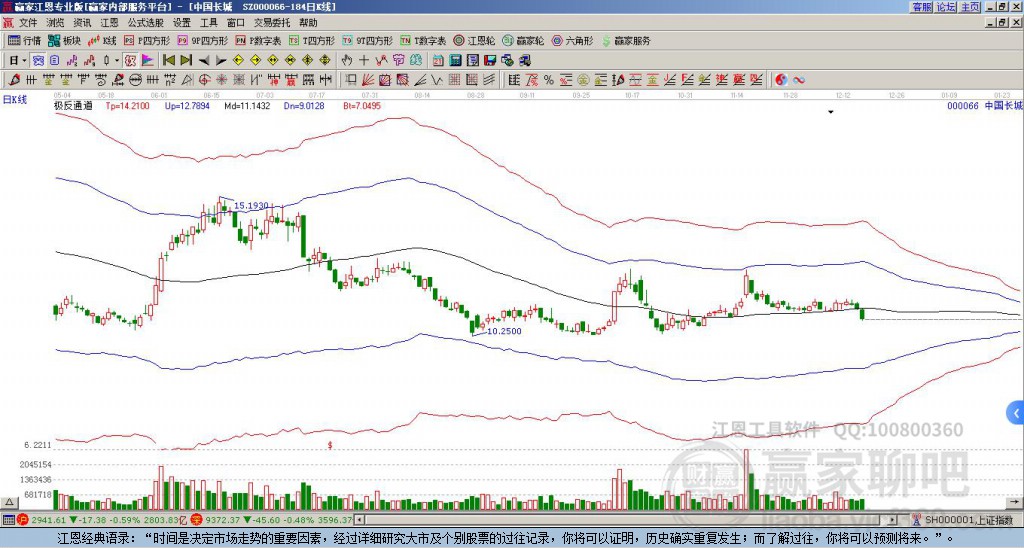Viewport: 1024px width, 548px height.
Task: Open the 交易委托 menu
Action: (272, 23)
